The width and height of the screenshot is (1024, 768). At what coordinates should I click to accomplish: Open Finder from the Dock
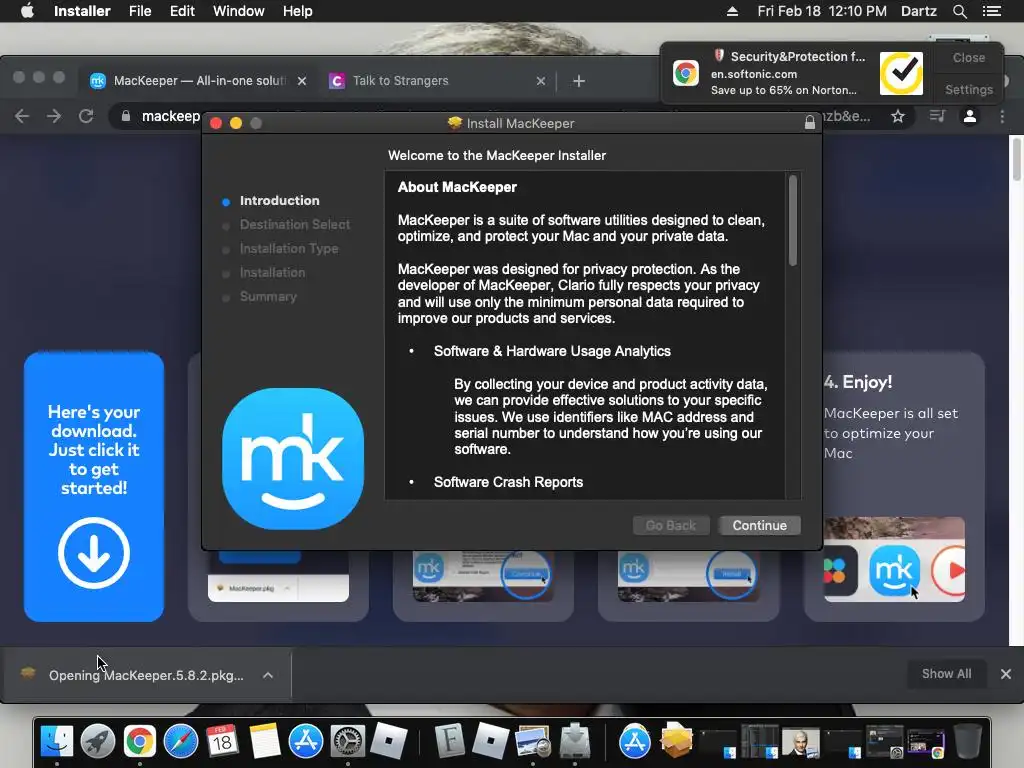click(x=57, y=741)
